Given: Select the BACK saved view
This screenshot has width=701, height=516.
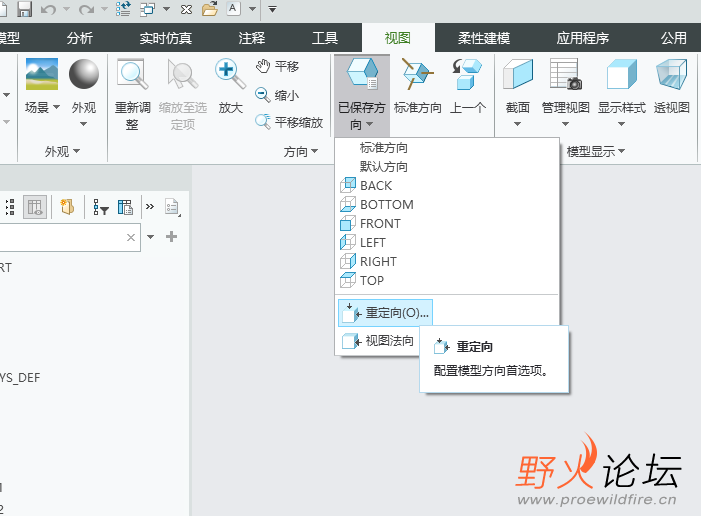Looking at the screenshot, I should [376, 185].
